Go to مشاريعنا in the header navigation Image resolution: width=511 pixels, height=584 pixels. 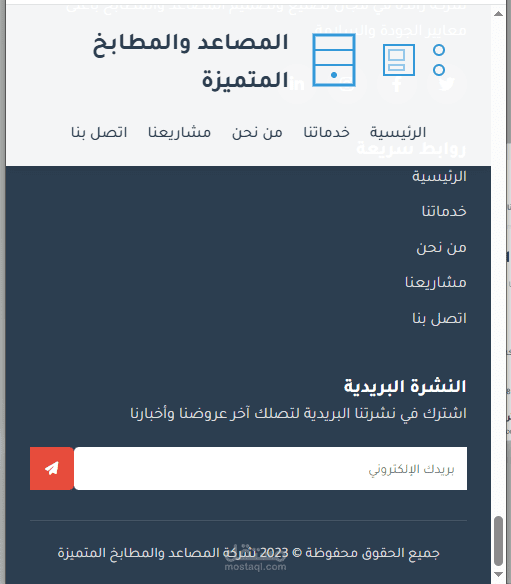tap(180, 132)
